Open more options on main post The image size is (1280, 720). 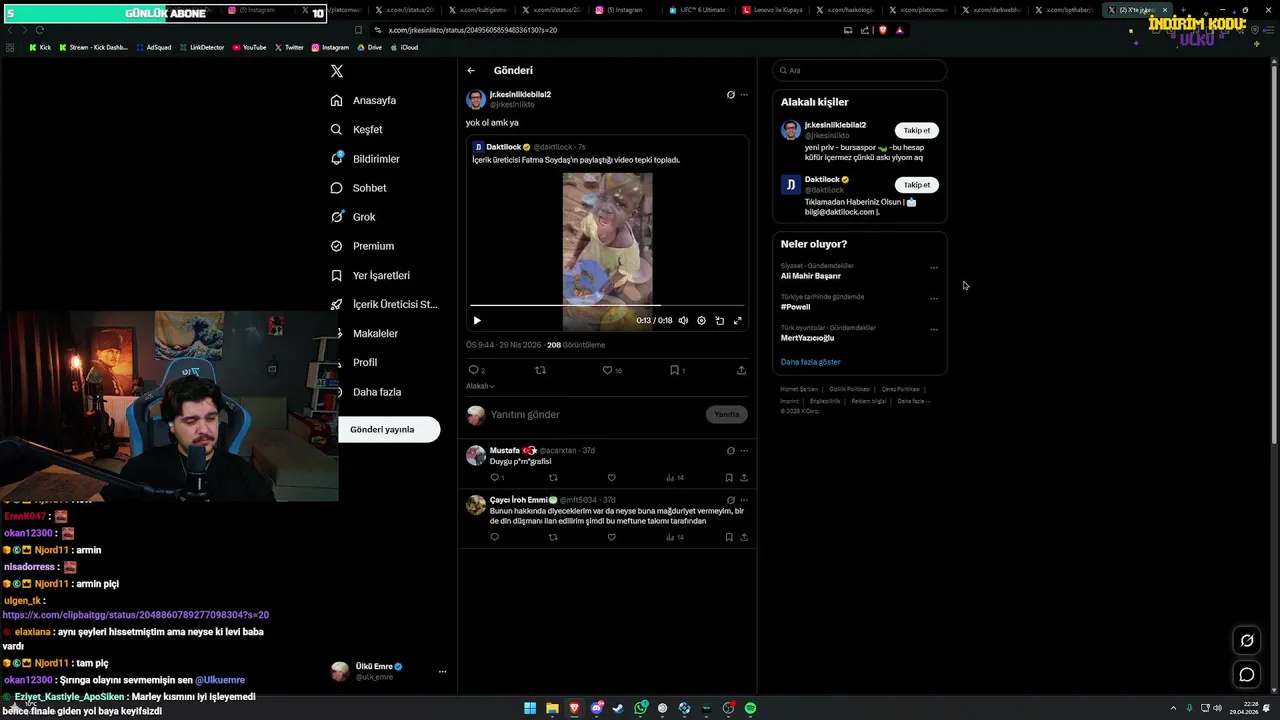744,95
